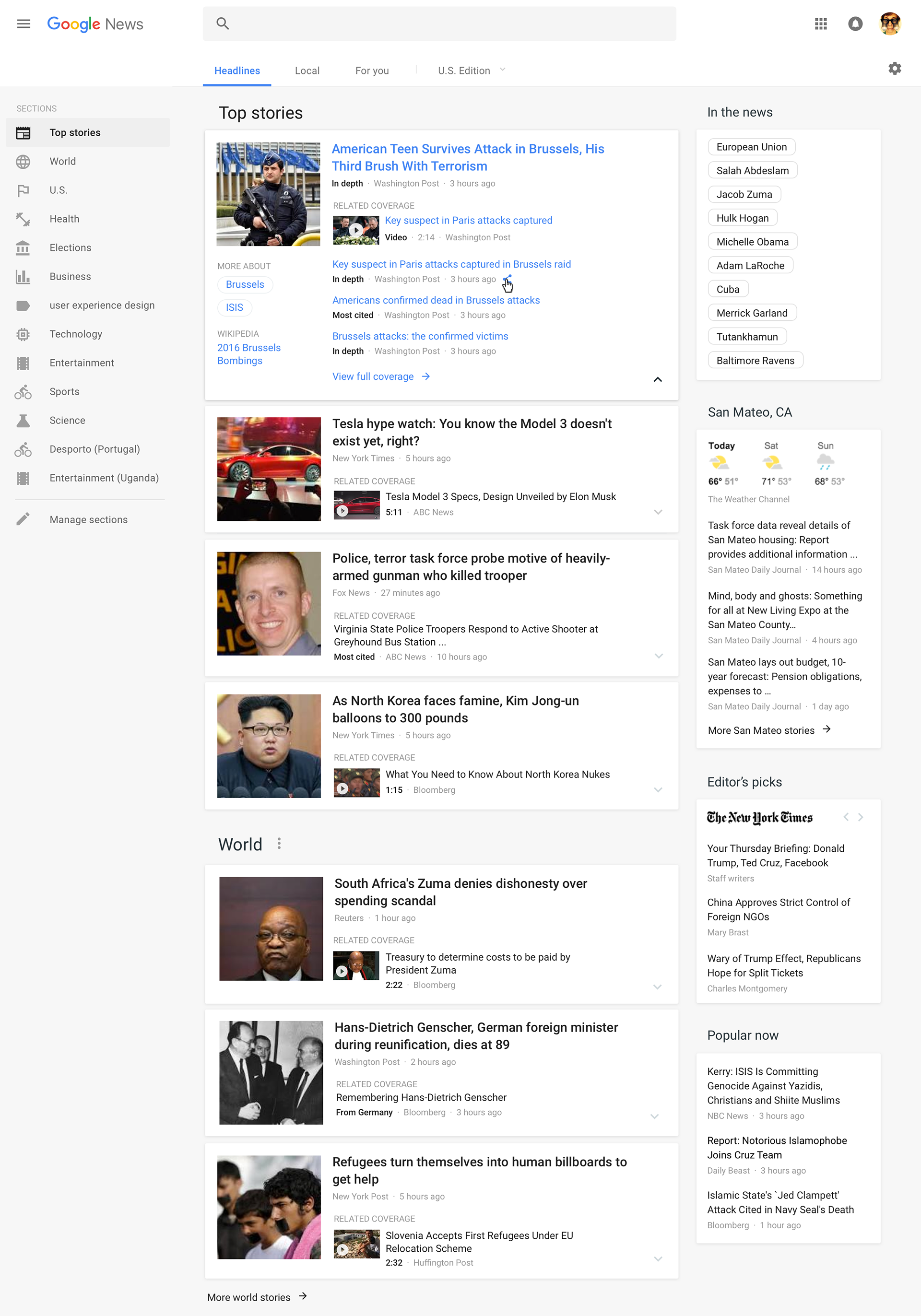Click the ISIS topic chip
The image size is (921, 1316).
click(235, 307)
